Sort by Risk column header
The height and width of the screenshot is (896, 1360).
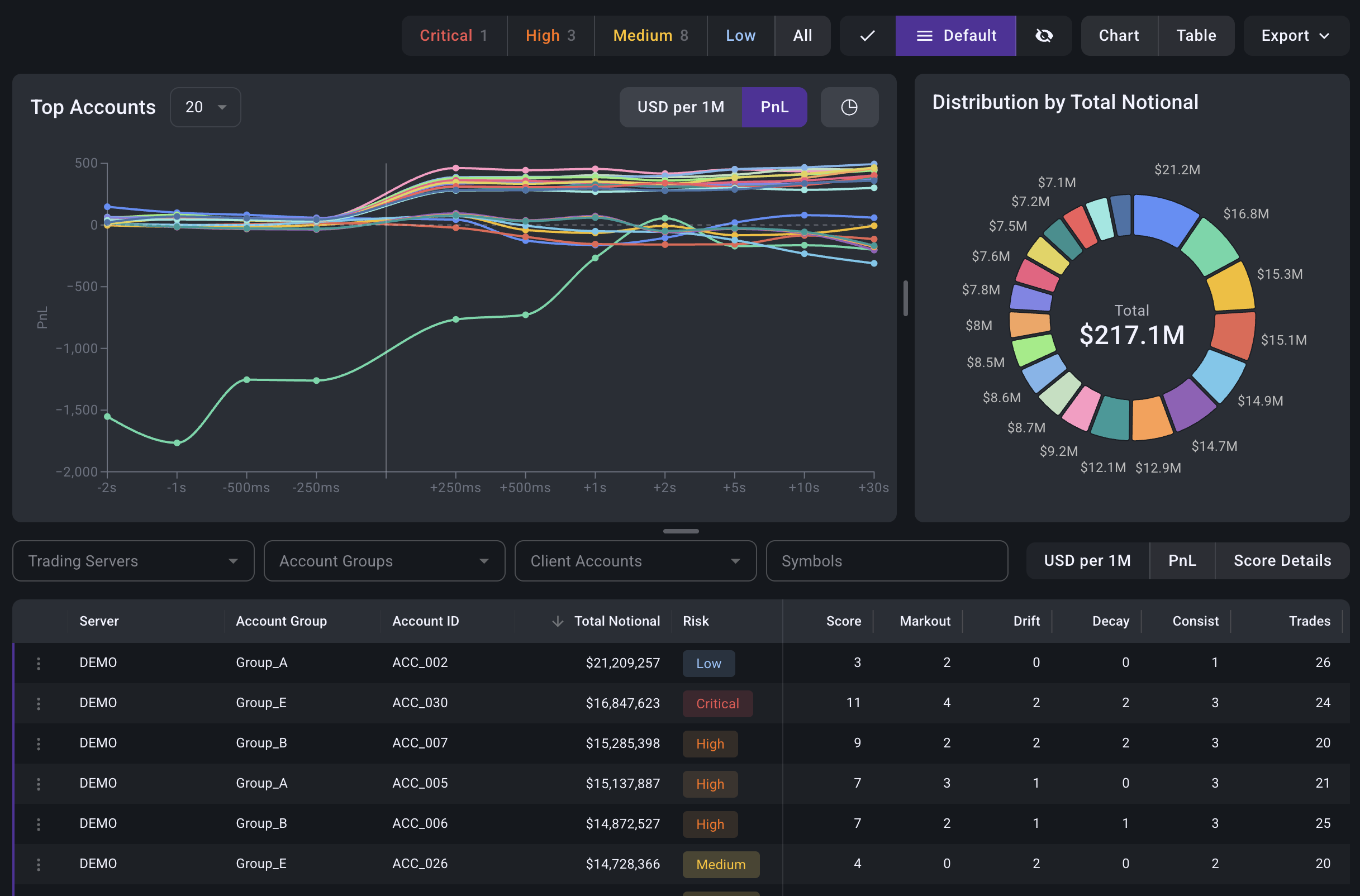[696, 621]
